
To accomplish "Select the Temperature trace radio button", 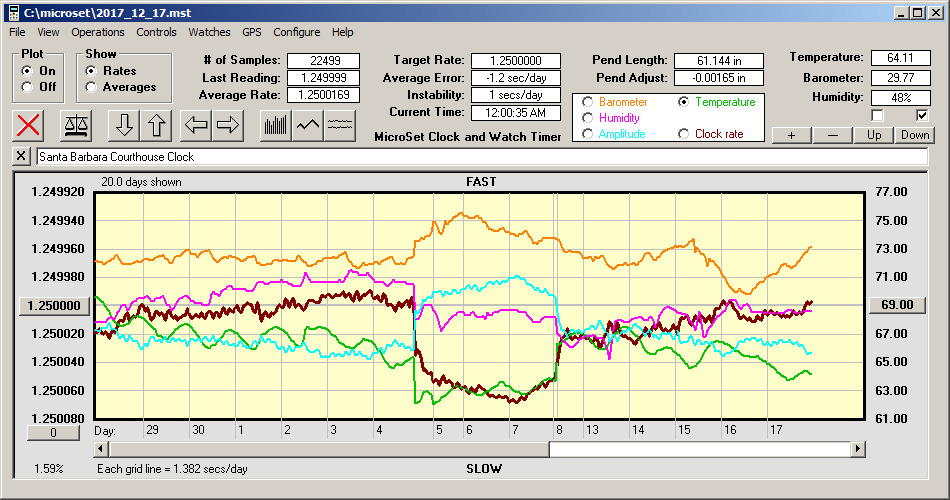I will pyautogui.click(x=683, y=102).
